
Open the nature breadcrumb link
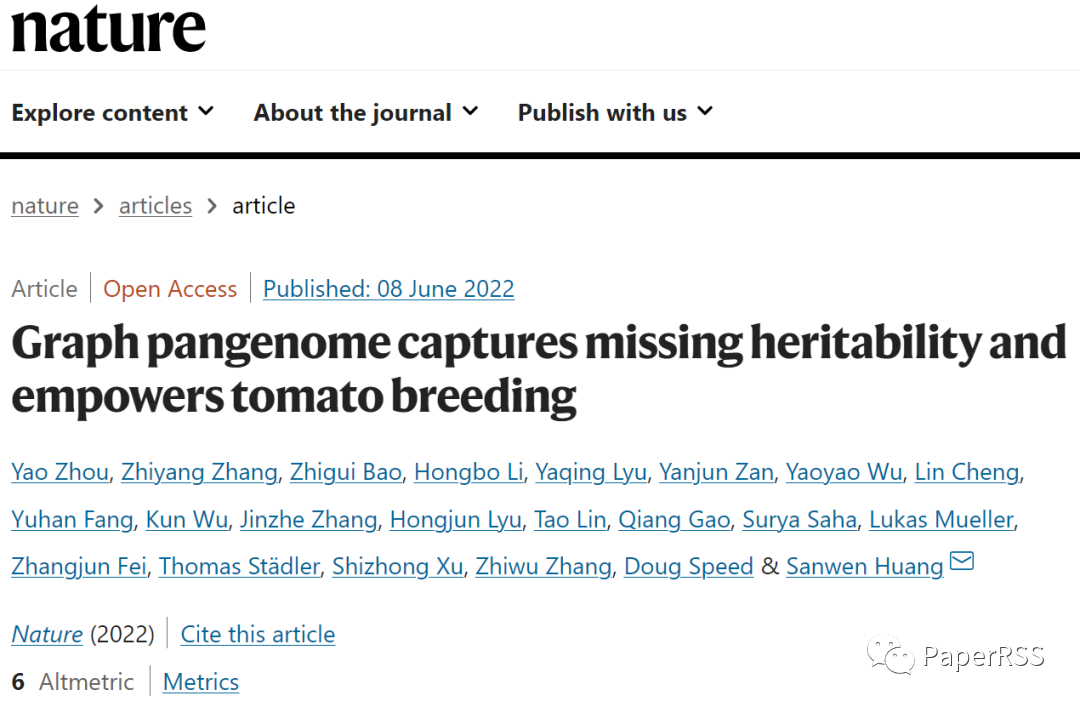pos(45,205)
